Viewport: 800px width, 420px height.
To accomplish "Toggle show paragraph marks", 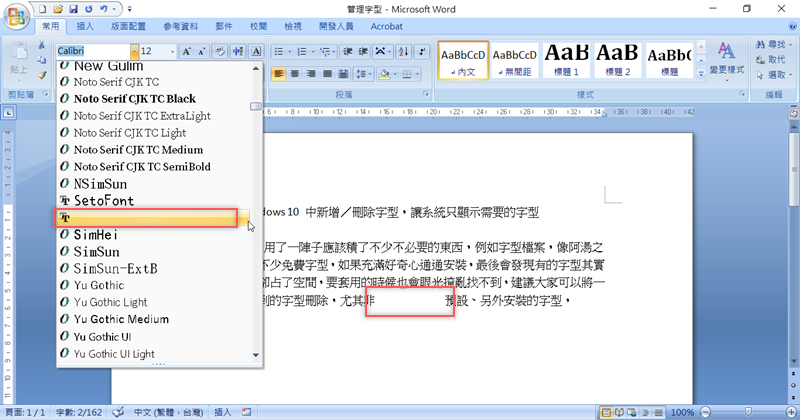I will click(421, 52).
